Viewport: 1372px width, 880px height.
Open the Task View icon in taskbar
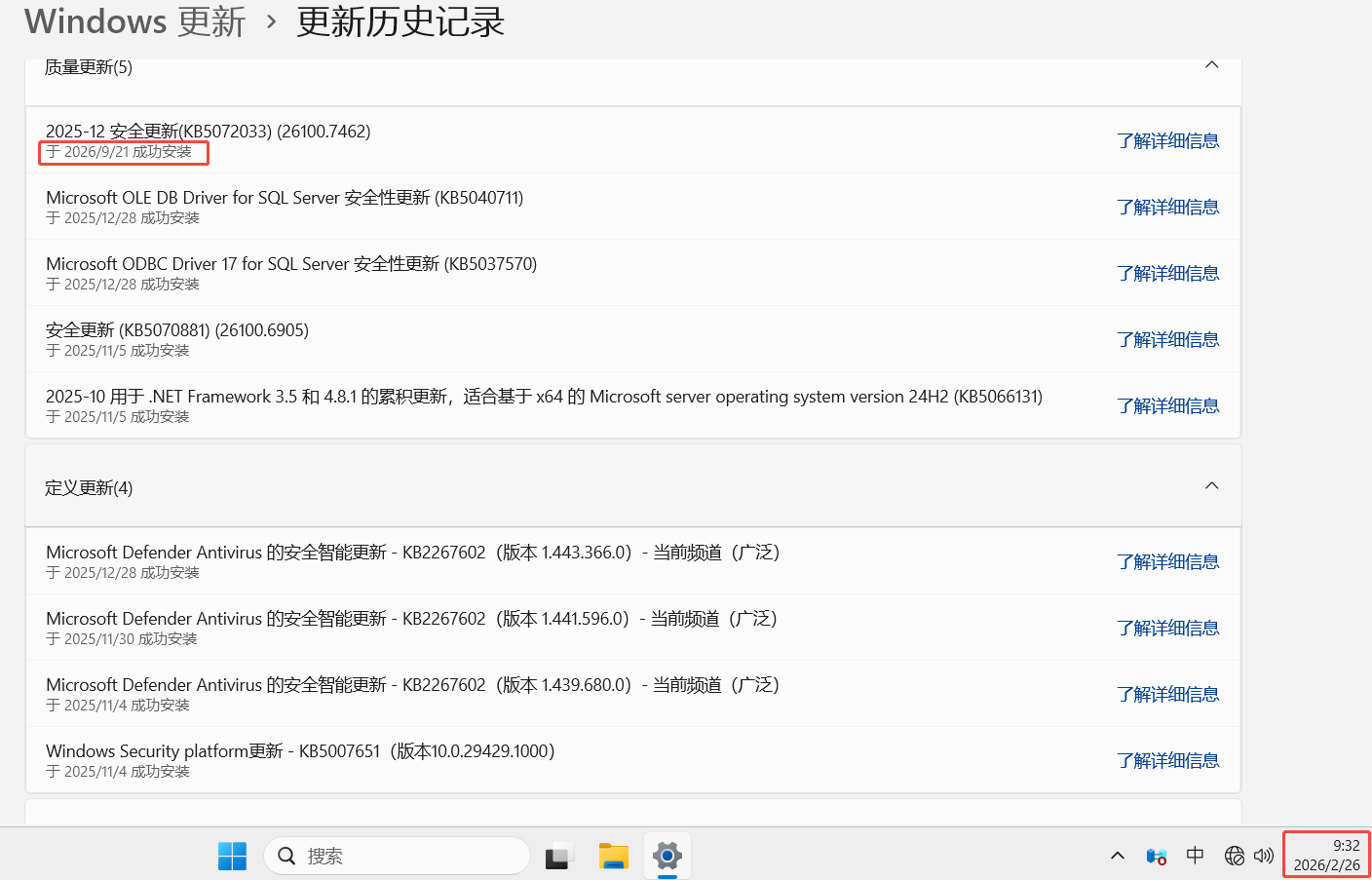tap(559, 856)
